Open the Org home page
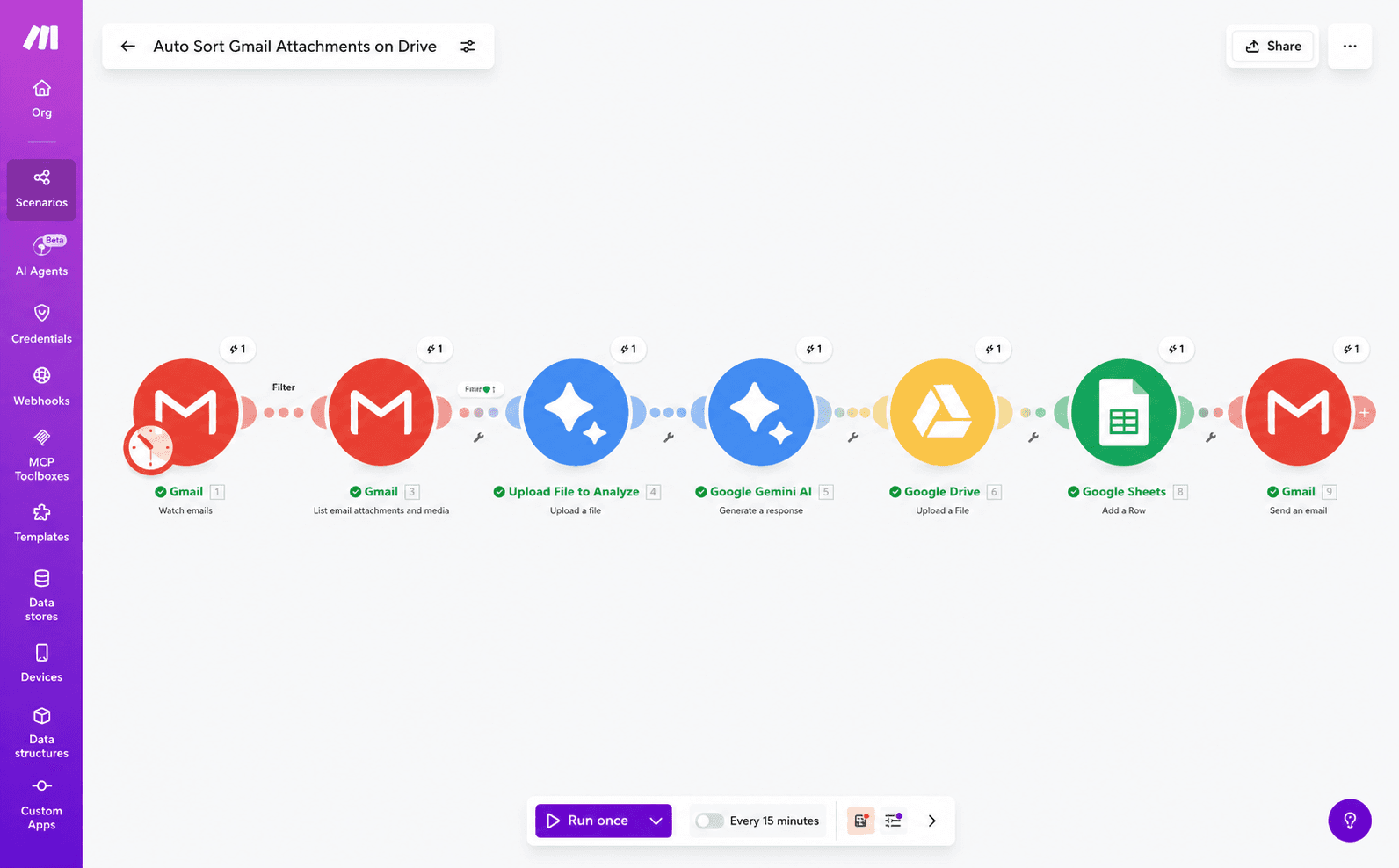Viewport: 1399px width, 868px height. (41, 98)
